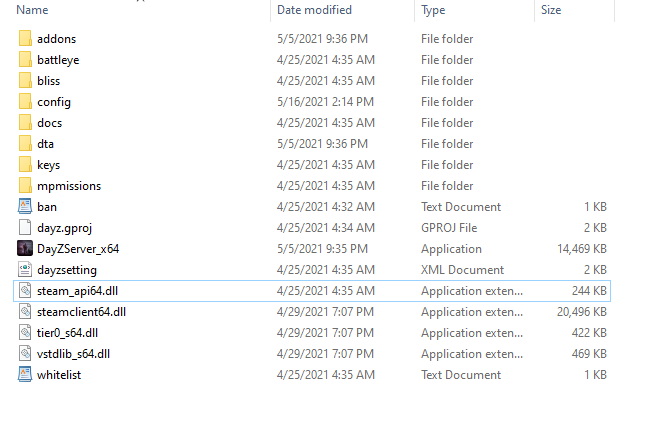The height and width of the screenshot is (436, 657).
Task: Select the dayzsetting XML file icon
Action: point(25,270)
